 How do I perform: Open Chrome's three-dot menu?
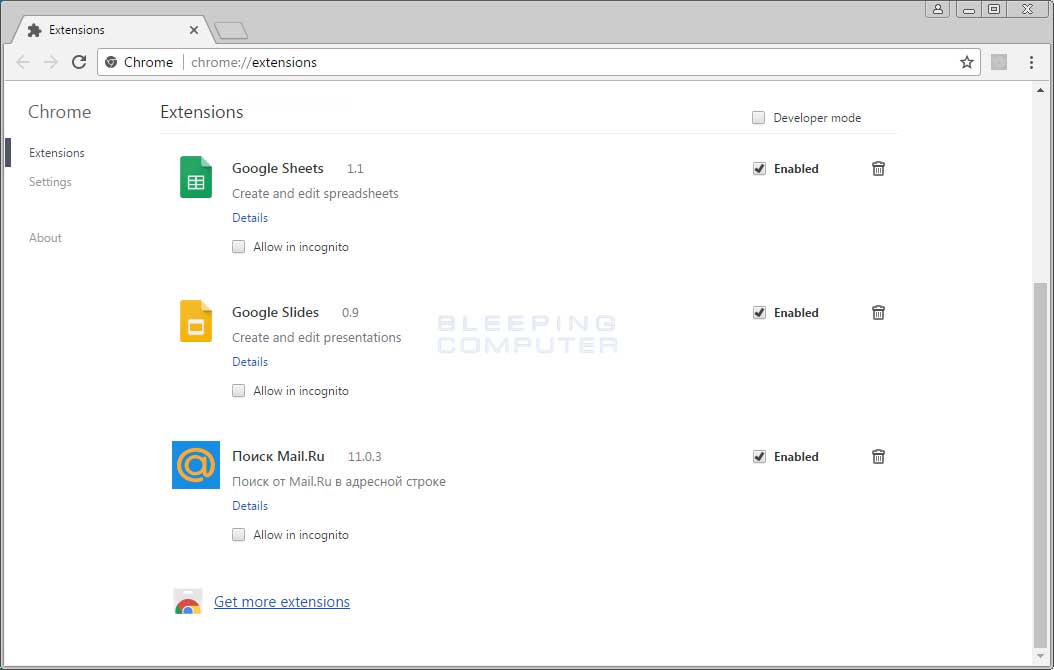coord(1032,62)
